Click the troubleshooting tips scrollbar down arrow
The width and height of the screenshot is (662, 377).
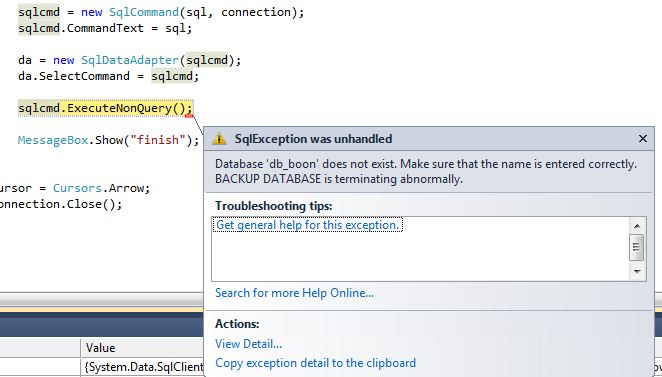pos(637,271)
